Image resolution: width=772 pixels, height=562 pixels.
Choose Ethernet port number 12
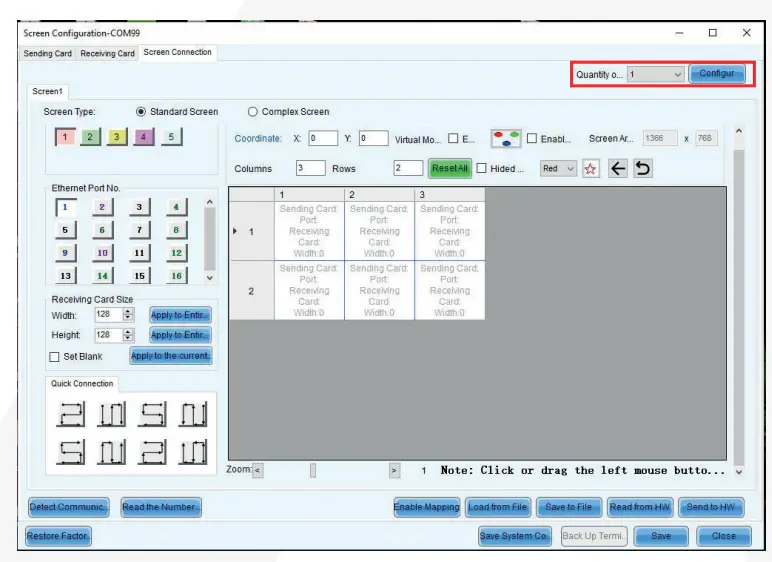coord(176,253)
